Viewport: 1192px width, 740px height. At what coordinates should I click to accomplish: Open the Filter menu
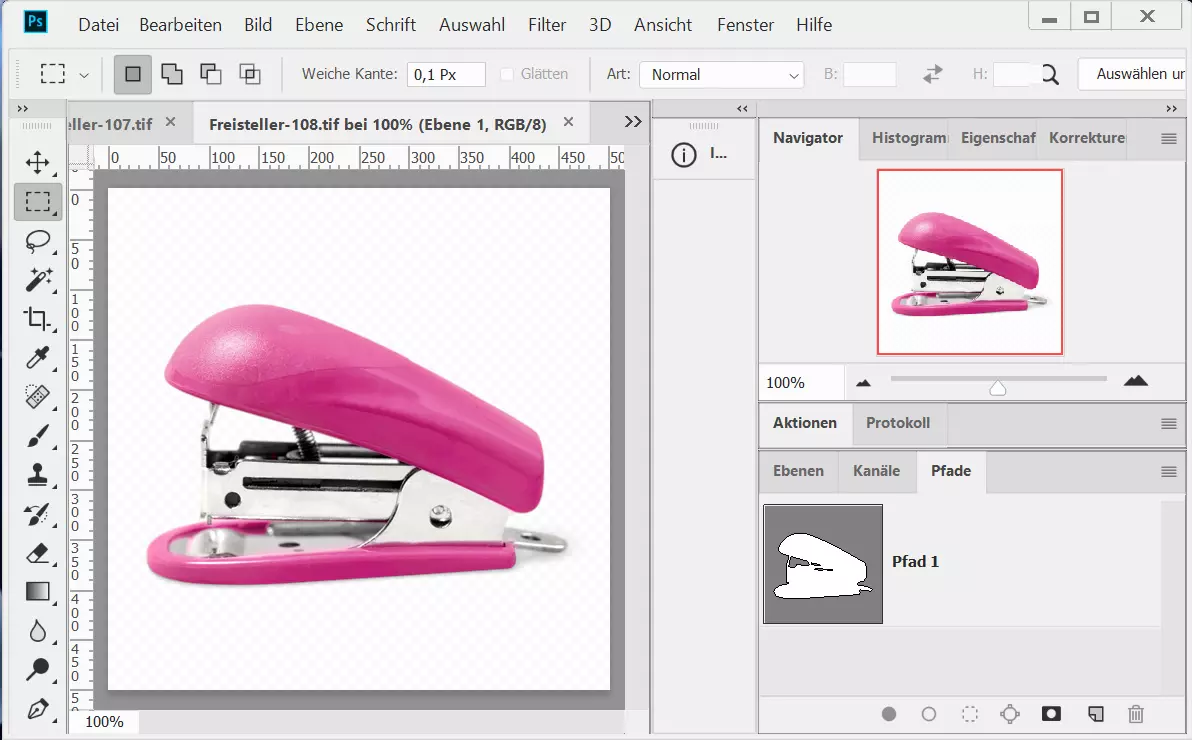pyautogui.click(x=547, y=25)
